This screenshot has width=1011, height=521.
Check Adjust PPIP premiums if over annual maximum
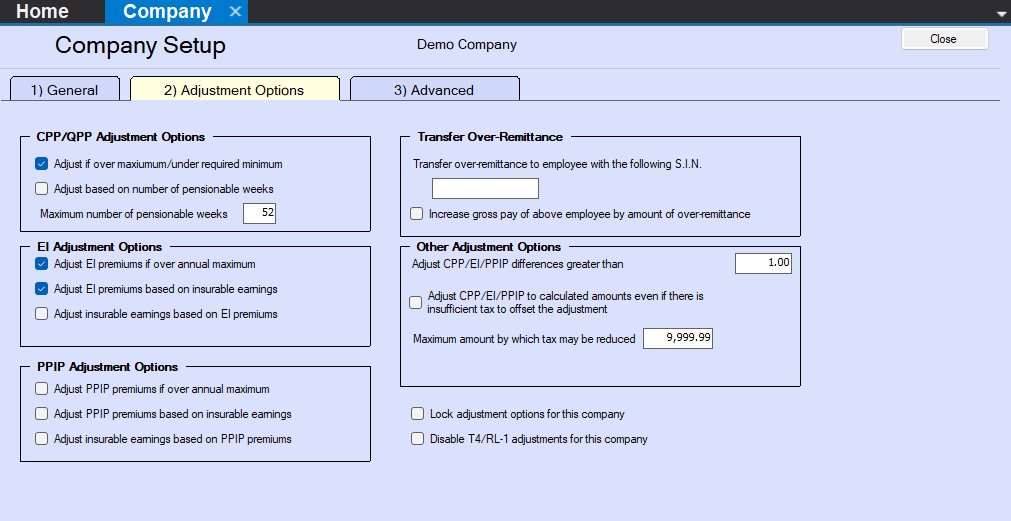[x=42, y=389]
